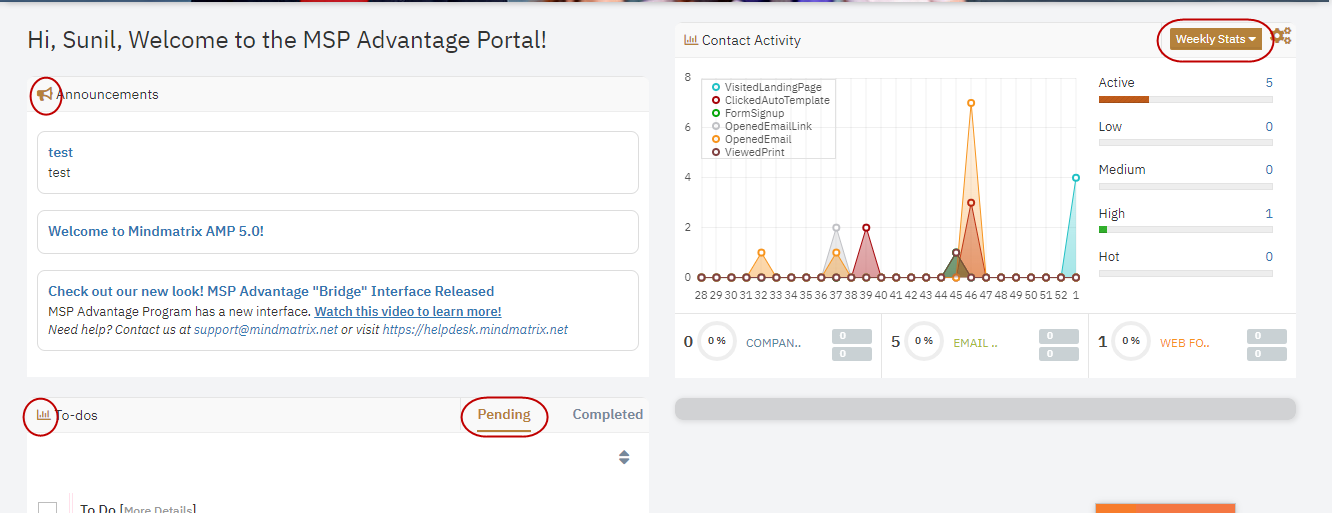Open the 'test' announcement
Viewport: 1332px width, 513px height.
[61, 152]
